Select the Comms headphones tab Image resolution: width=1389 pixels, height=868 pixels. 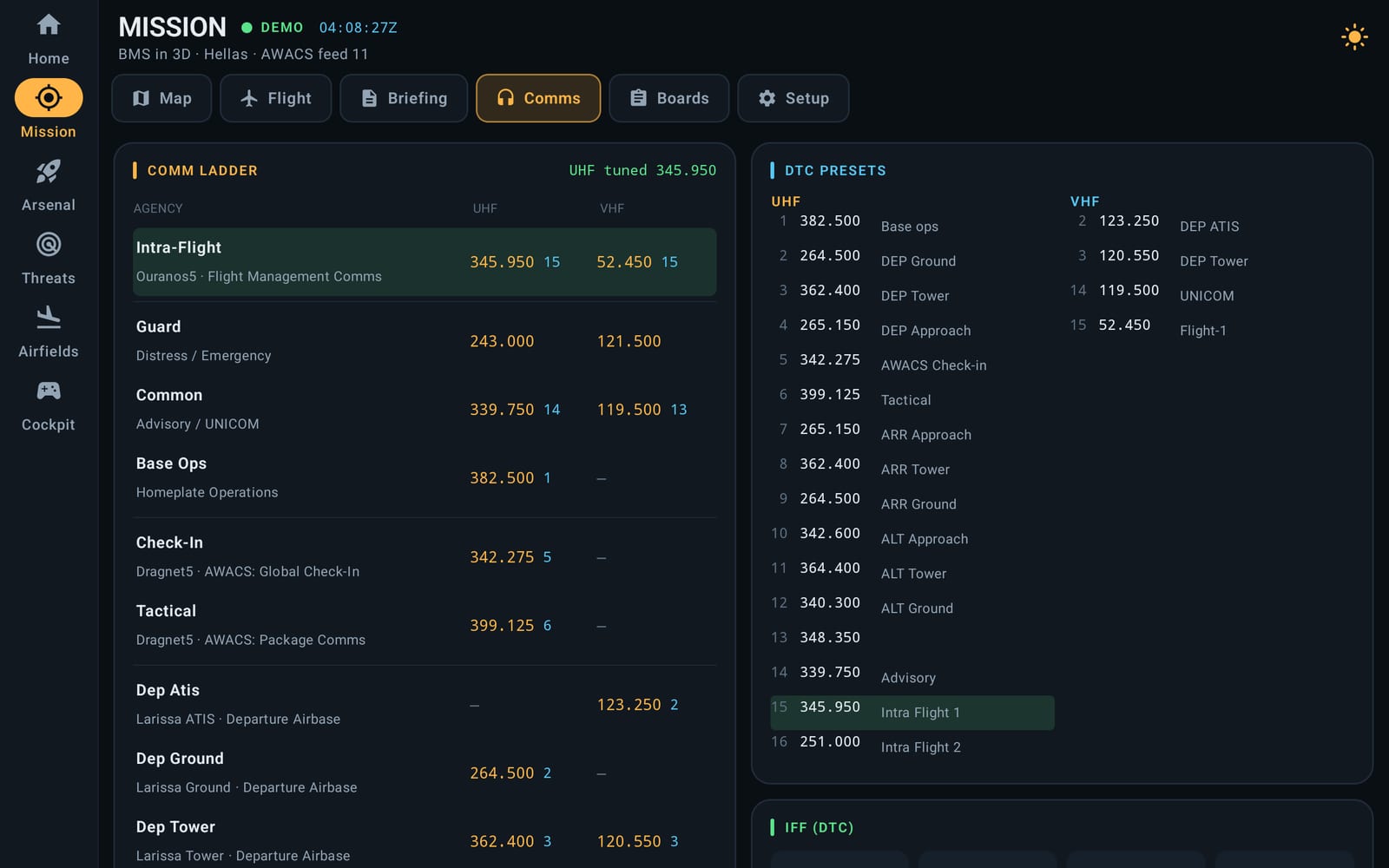[x=538, y=98]
